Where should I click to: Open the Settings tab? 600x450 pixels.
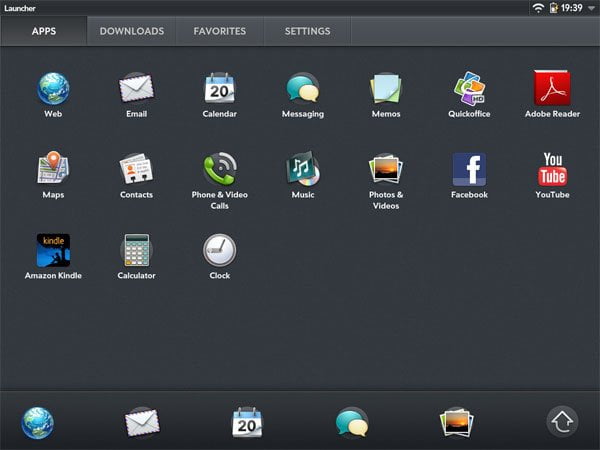(307, 31)
